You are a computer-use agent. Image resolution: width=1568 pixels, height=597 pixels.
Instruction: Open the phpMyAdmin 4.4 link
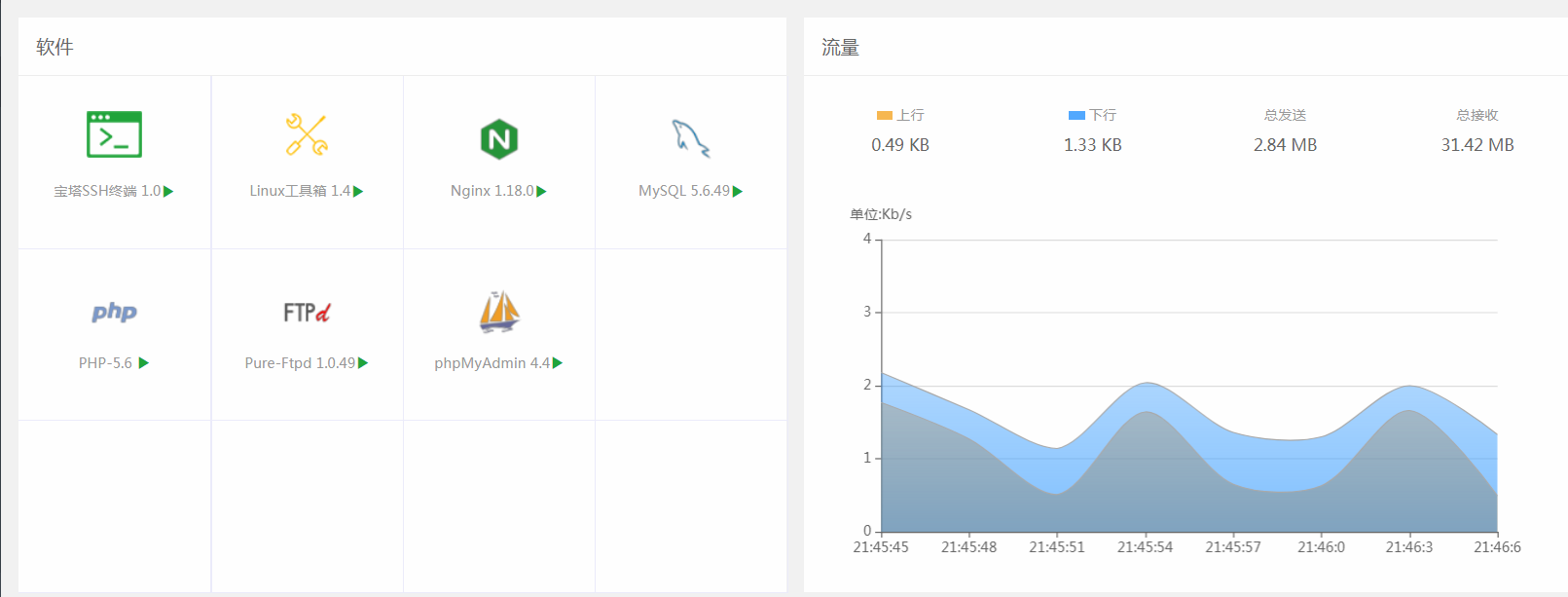[492, 363]
